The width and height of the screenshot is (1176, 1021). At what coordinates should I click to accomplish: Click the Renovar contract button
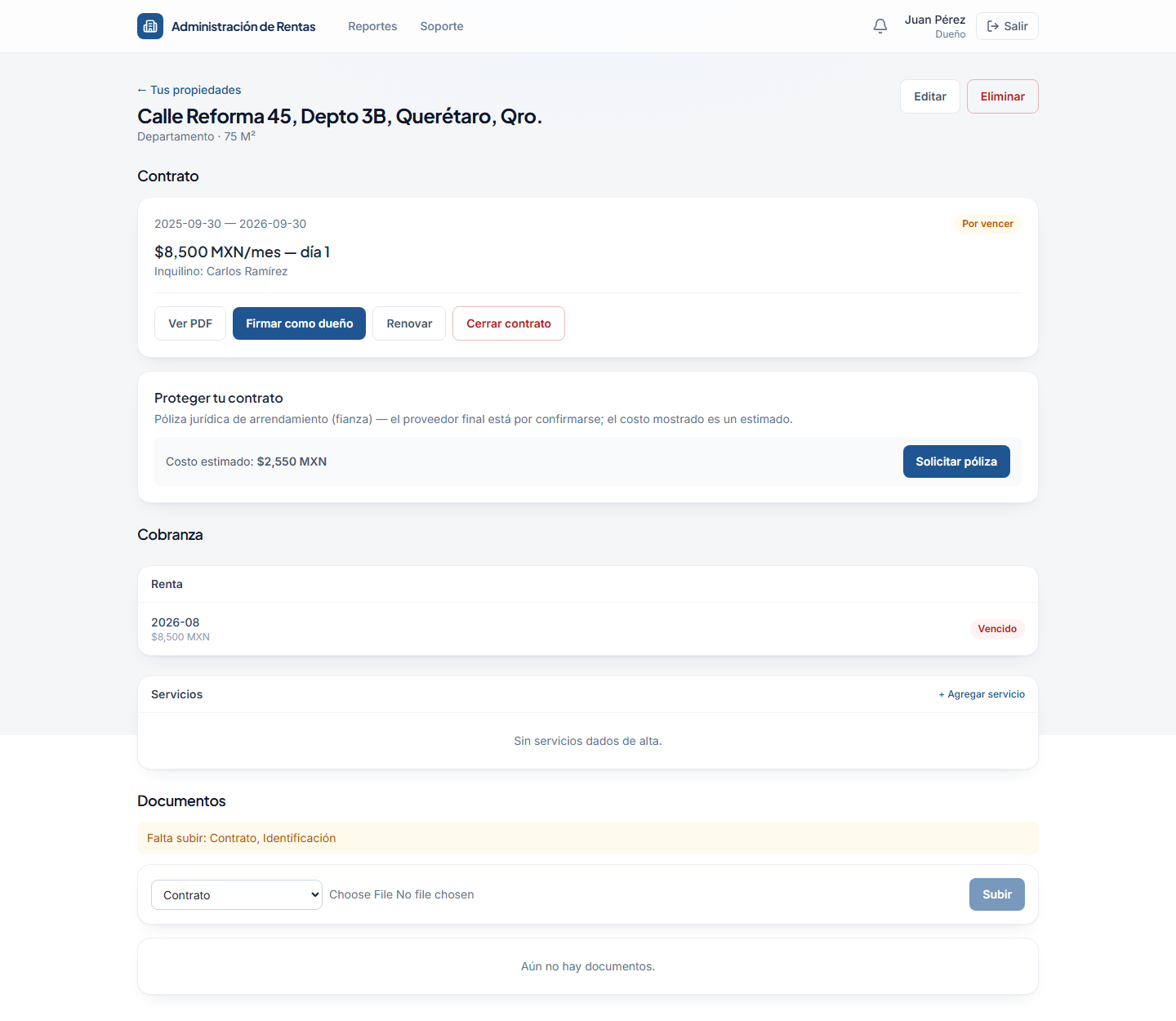[409, 323]
